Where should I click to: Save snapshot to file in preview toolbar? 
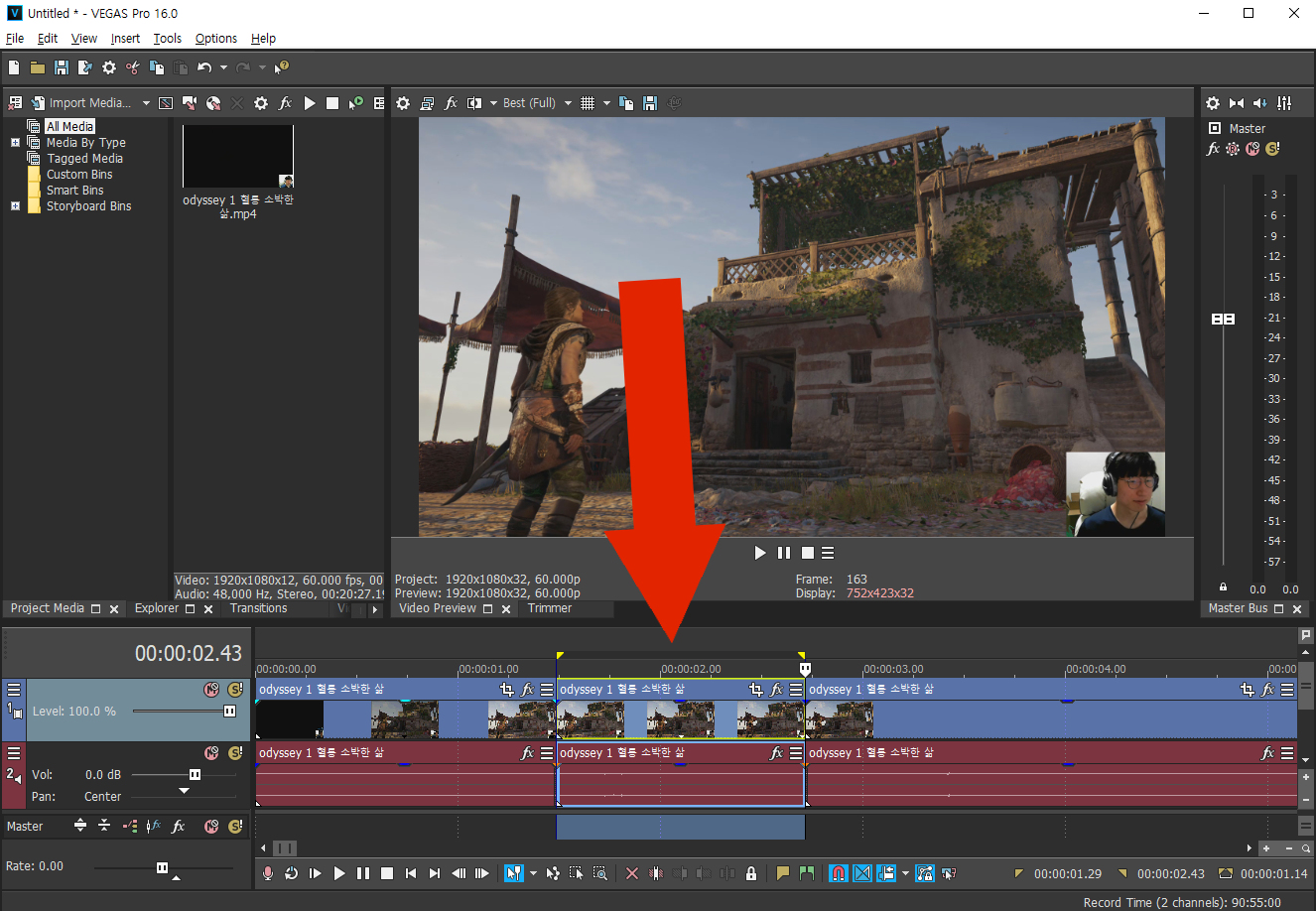click(650, 103)
